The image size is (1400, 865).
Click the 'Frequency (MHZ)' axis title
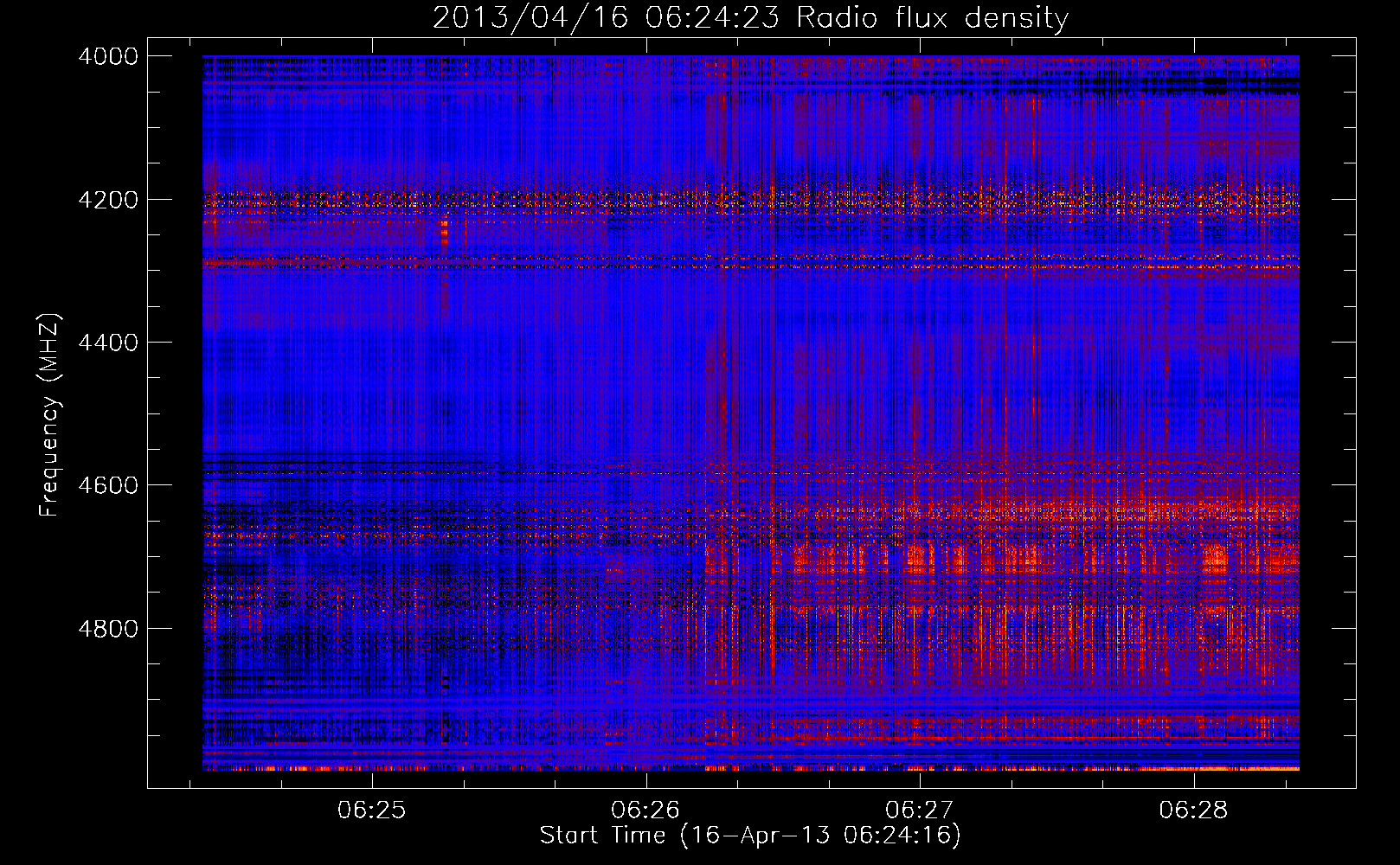(x=49, y=414)
